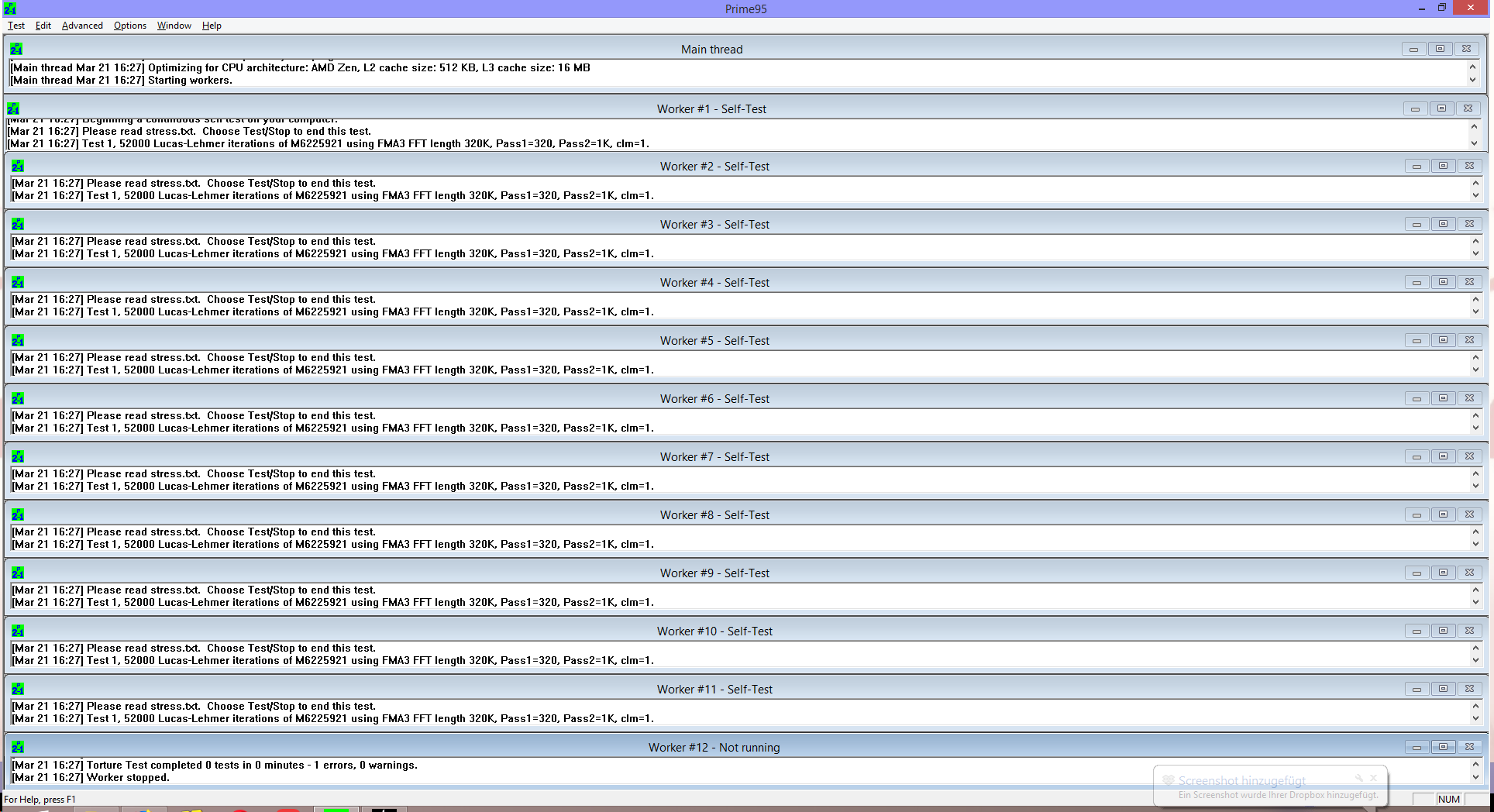This screenshot has width=1494, height=812.
Task: Restore down the Prime95 main window
Action: [1442, 8]
